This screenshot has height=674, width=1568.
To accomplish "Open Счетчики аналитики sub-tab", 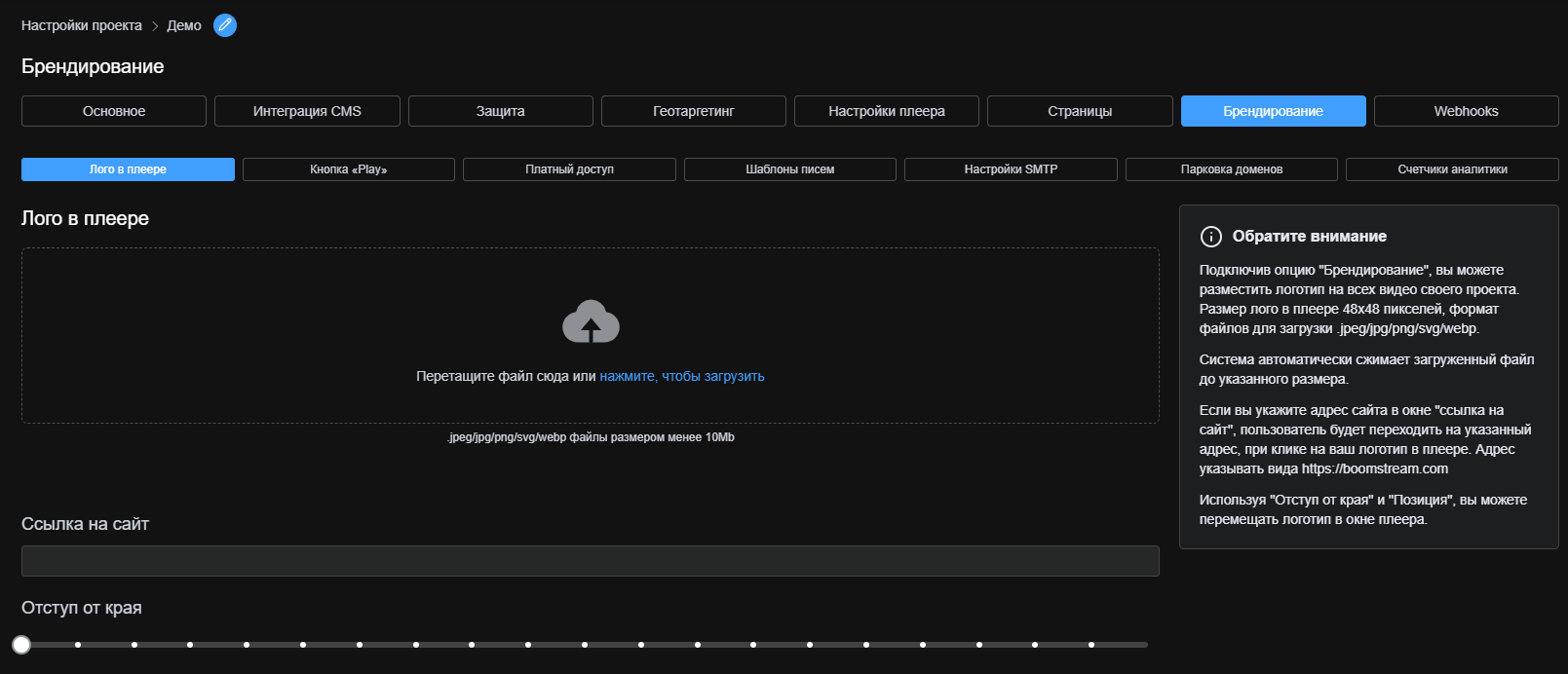I will 1452,169.
